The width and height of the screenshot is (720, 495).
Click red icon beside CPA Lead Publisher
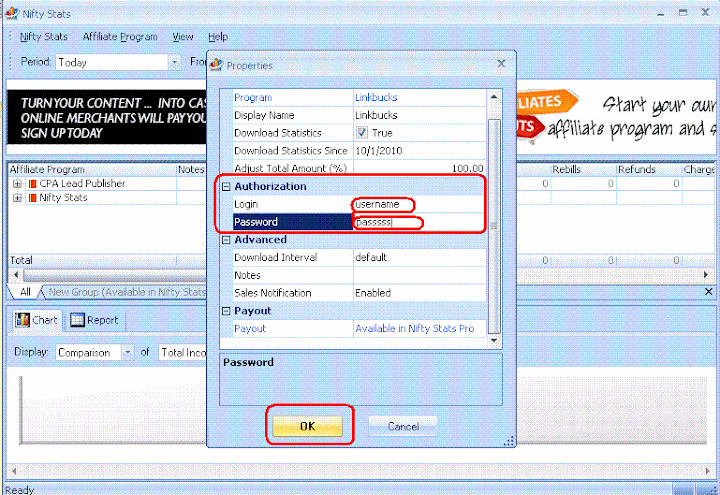click(x=32, y=184)
